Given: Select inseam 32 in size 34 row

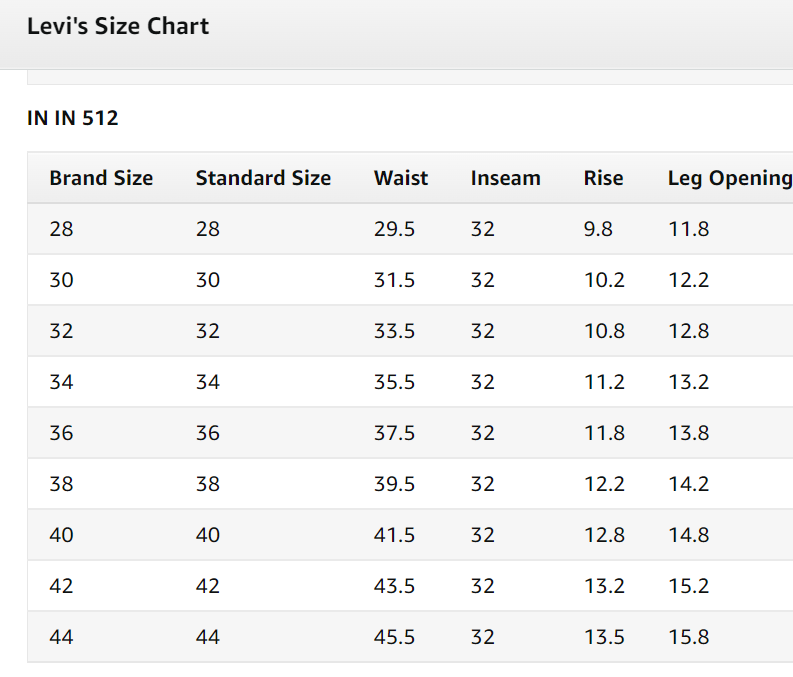Looking at the screenshot, I should pos(482,382).
